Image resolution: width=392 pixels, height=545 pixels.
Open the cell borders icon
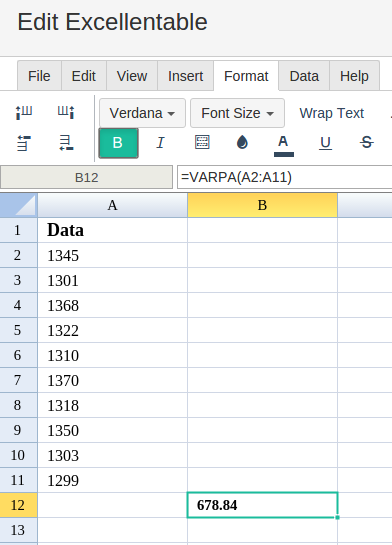[x=202, y=142]
